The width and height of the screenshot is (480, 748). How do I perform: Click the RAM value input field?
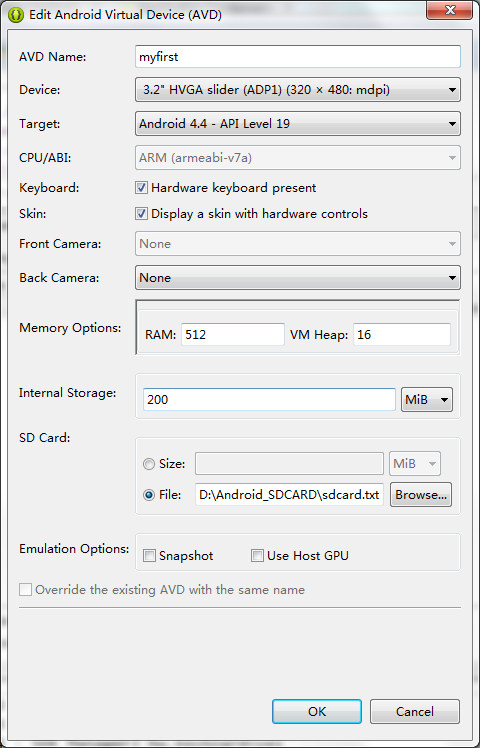(x=233, y=334)
